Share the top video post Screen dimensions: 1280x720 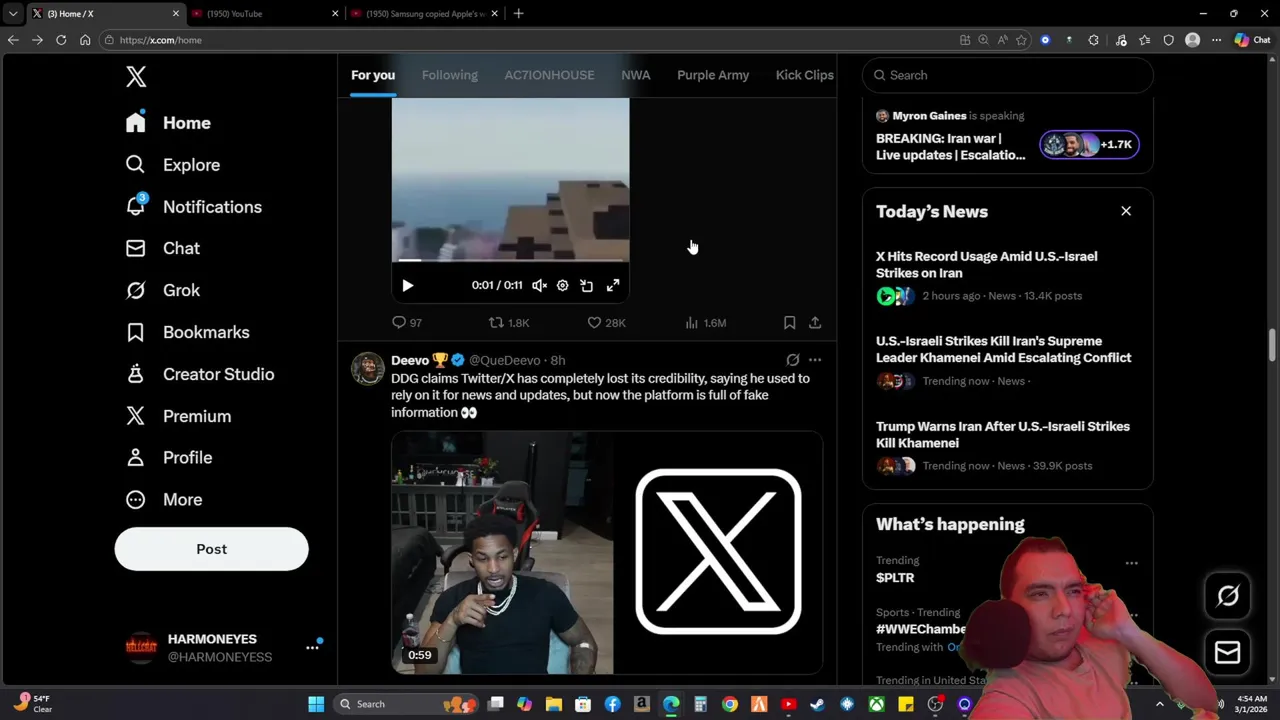coord(815,323)
